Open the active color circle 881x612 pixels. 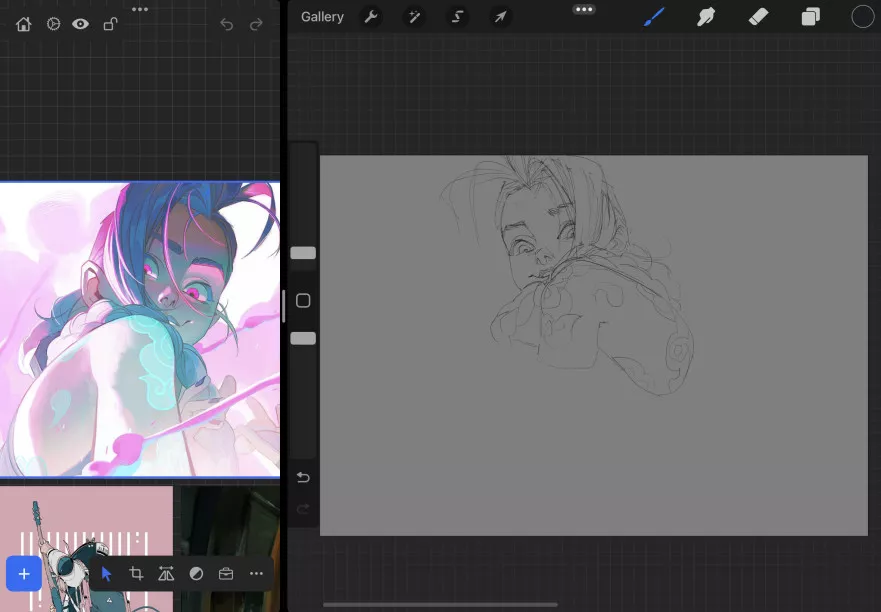(862, 17)
